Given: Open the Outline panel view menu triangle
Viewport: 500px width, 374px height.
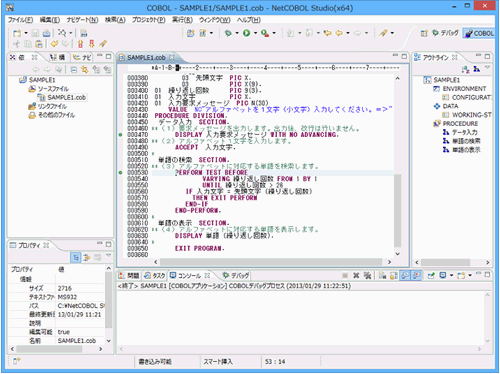Looking at the screenshot, I should 487,68.
